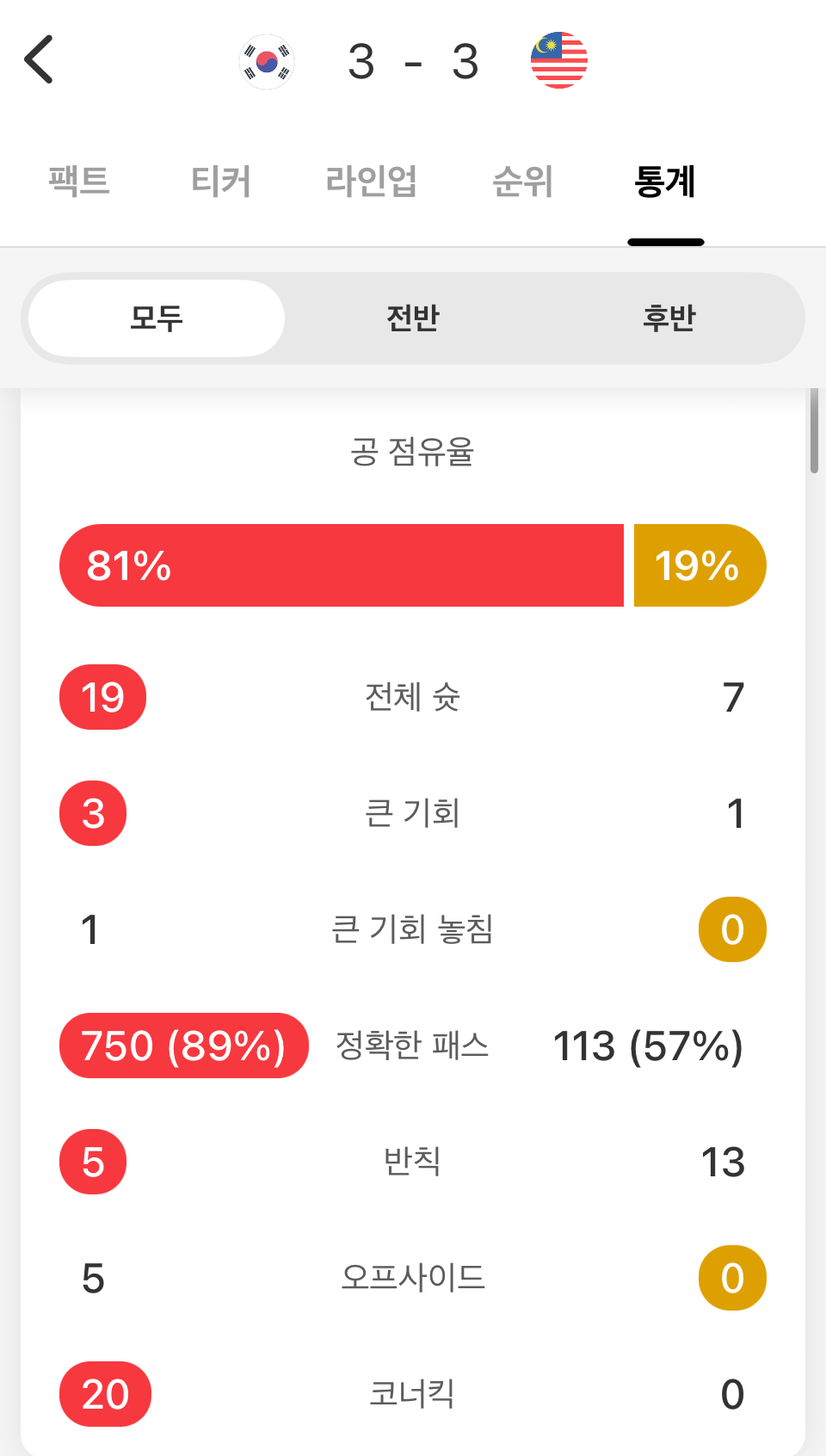Select the 전반 first-half filter
This screenshot has width=826, height=1456.
click(x=413, y=318)
